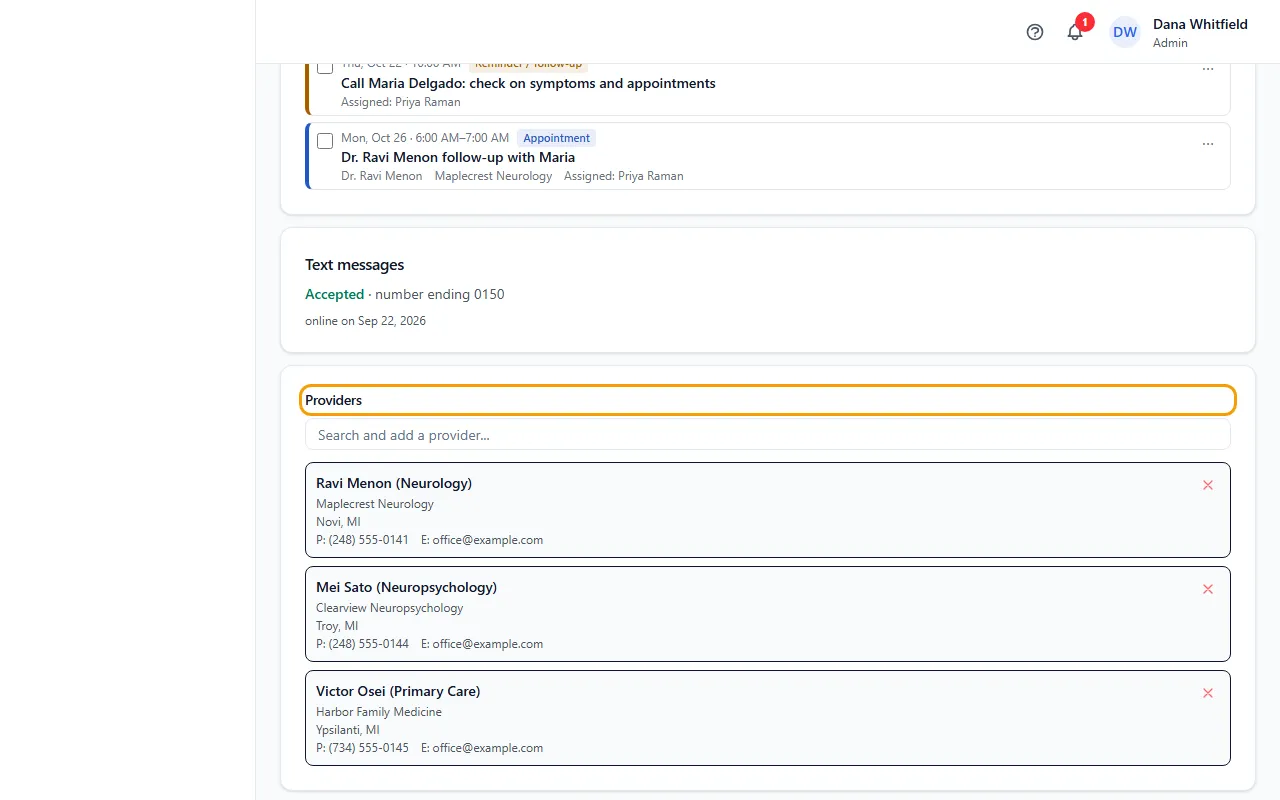The width and height of the screenshot is (1280, 800).
Task: Click the Admin role label
Action: (1170, 43)
